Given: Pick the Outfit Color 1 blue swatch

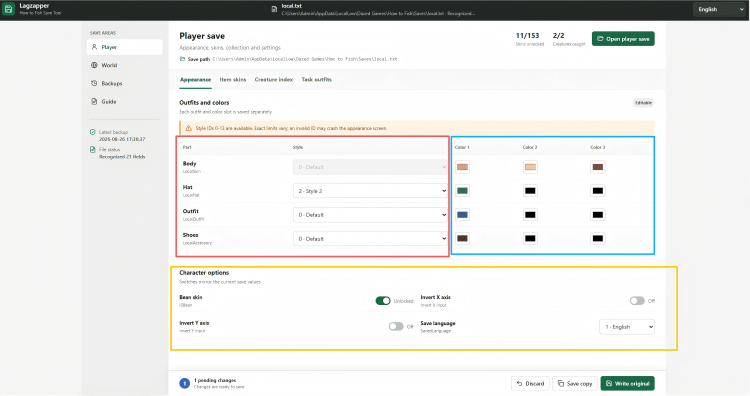Looking at the screenshot, I should (462, 215).
